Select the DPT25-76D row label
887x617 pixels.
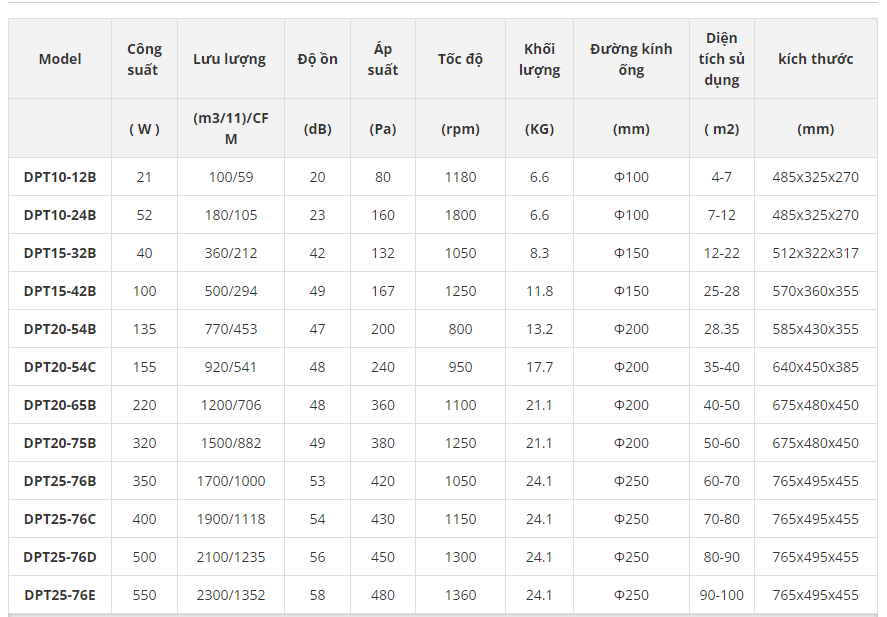tap(60, 557)
